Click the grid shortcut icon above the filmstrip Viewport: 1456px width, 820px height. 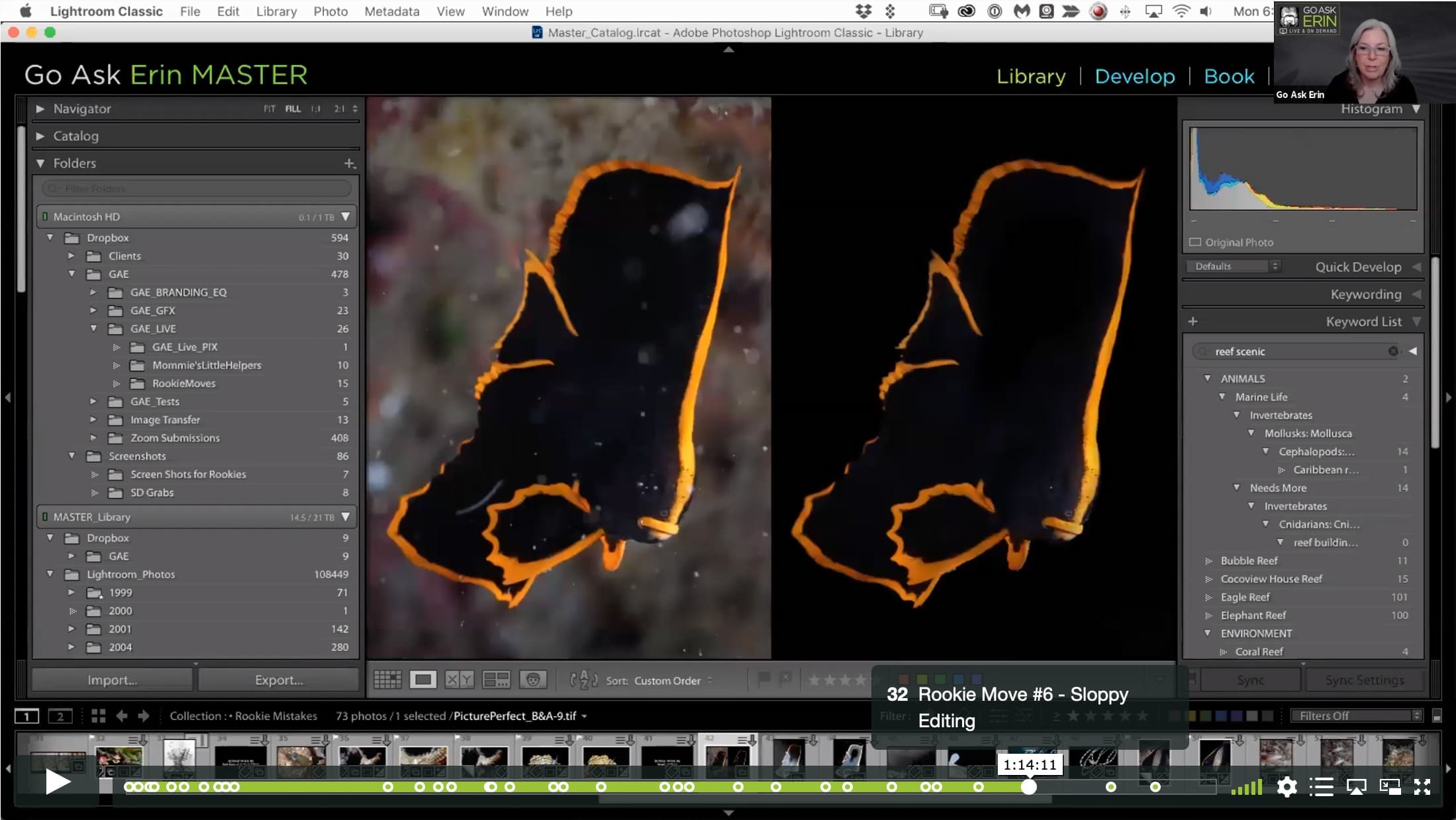(x=99, y=716)
